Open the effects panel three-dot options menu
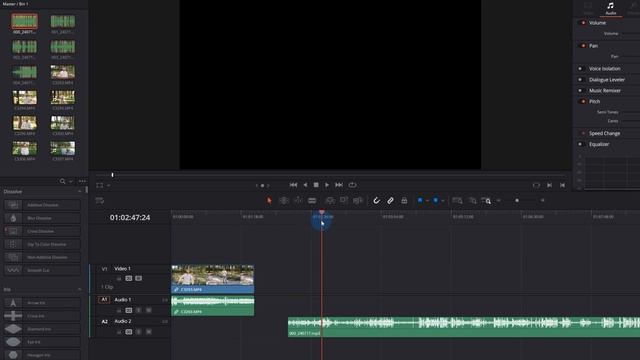Viewport: 640px width, 360px height. [82, 181]
